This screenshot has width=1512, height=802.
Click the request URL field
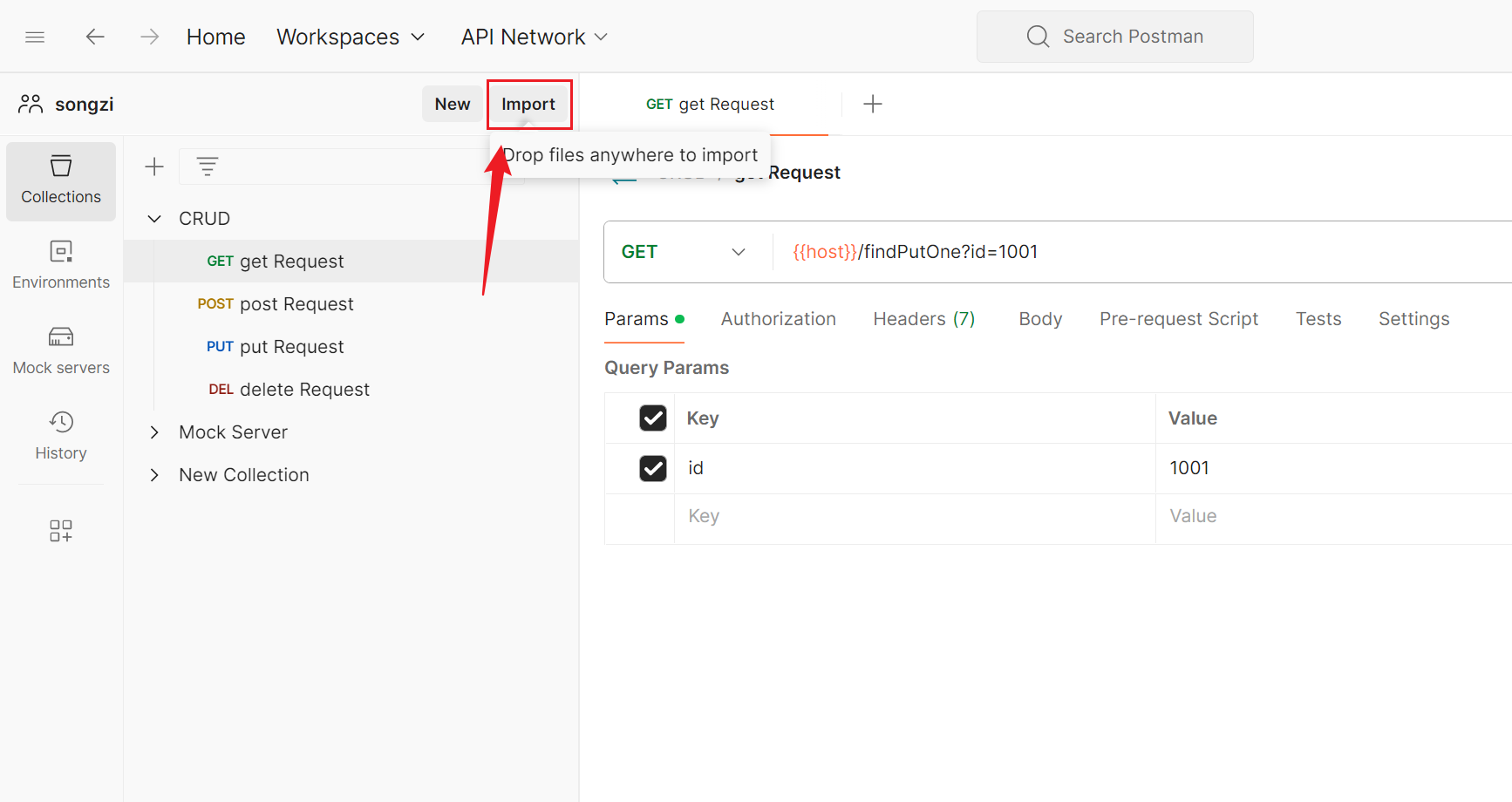coord(1142,252)
